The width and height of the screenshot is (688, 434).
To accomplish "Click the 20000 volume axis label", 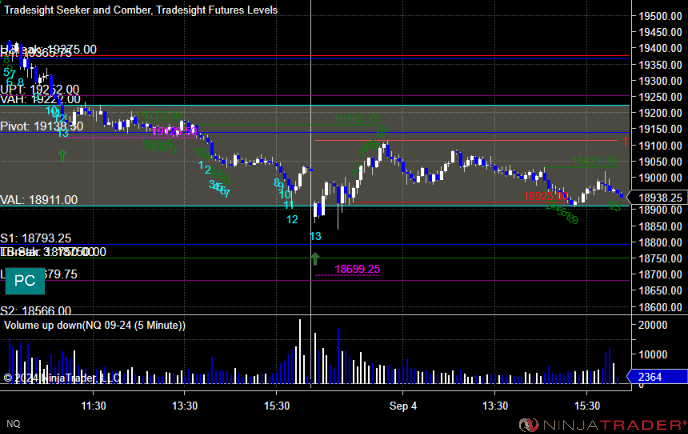I will tap(652, 325).
